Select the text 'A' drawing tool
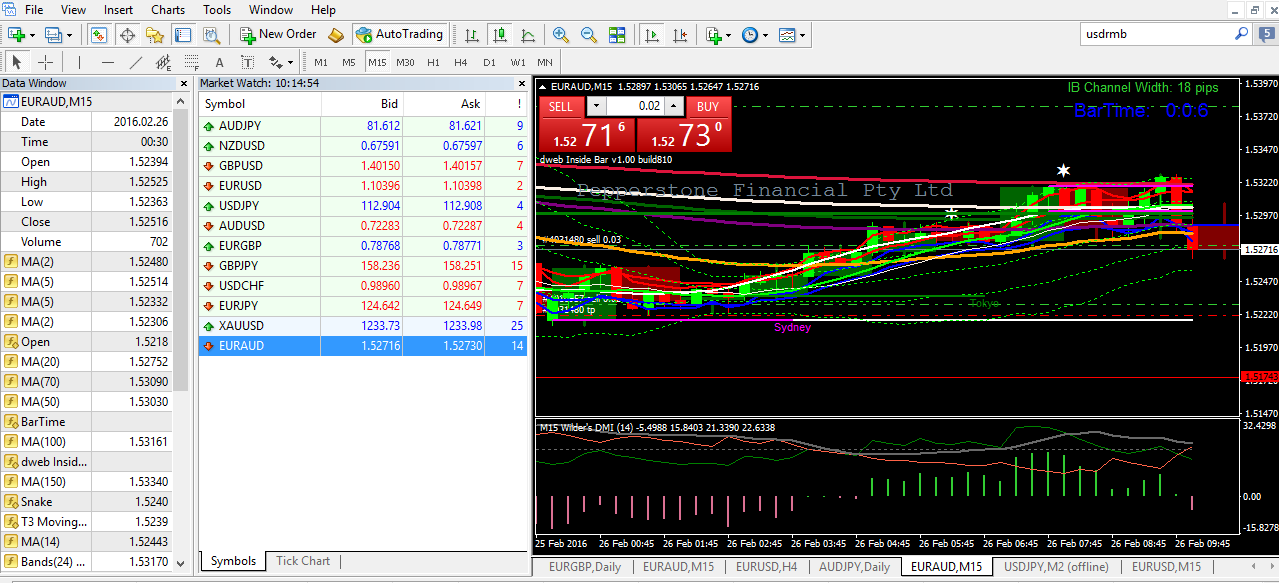The width and height of the screenshot is (1279, 583). (220, 62)
